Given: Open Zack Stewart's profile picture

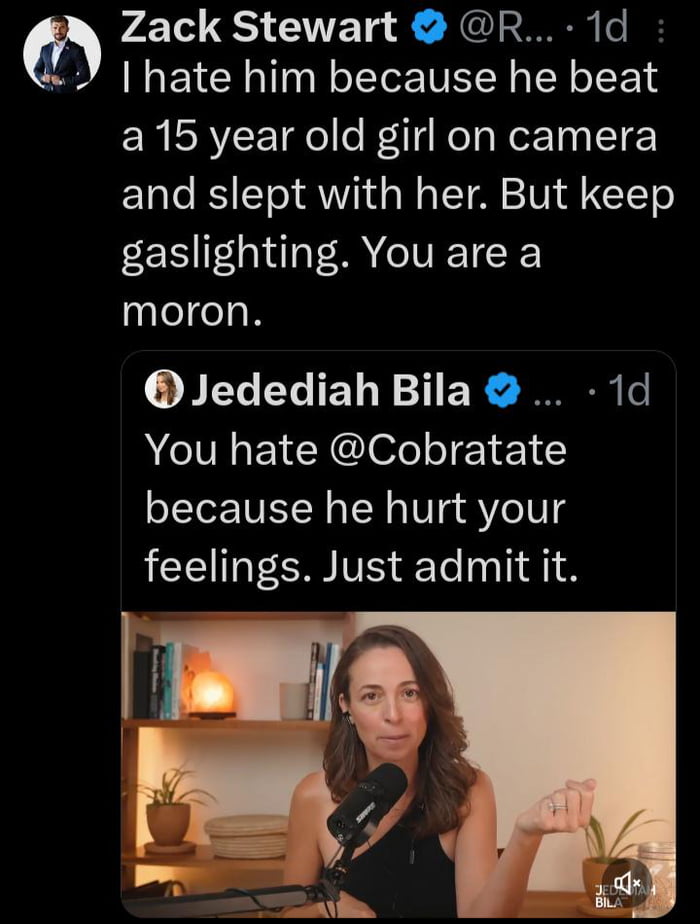Looking at the screenshot, I should (61, 55).
